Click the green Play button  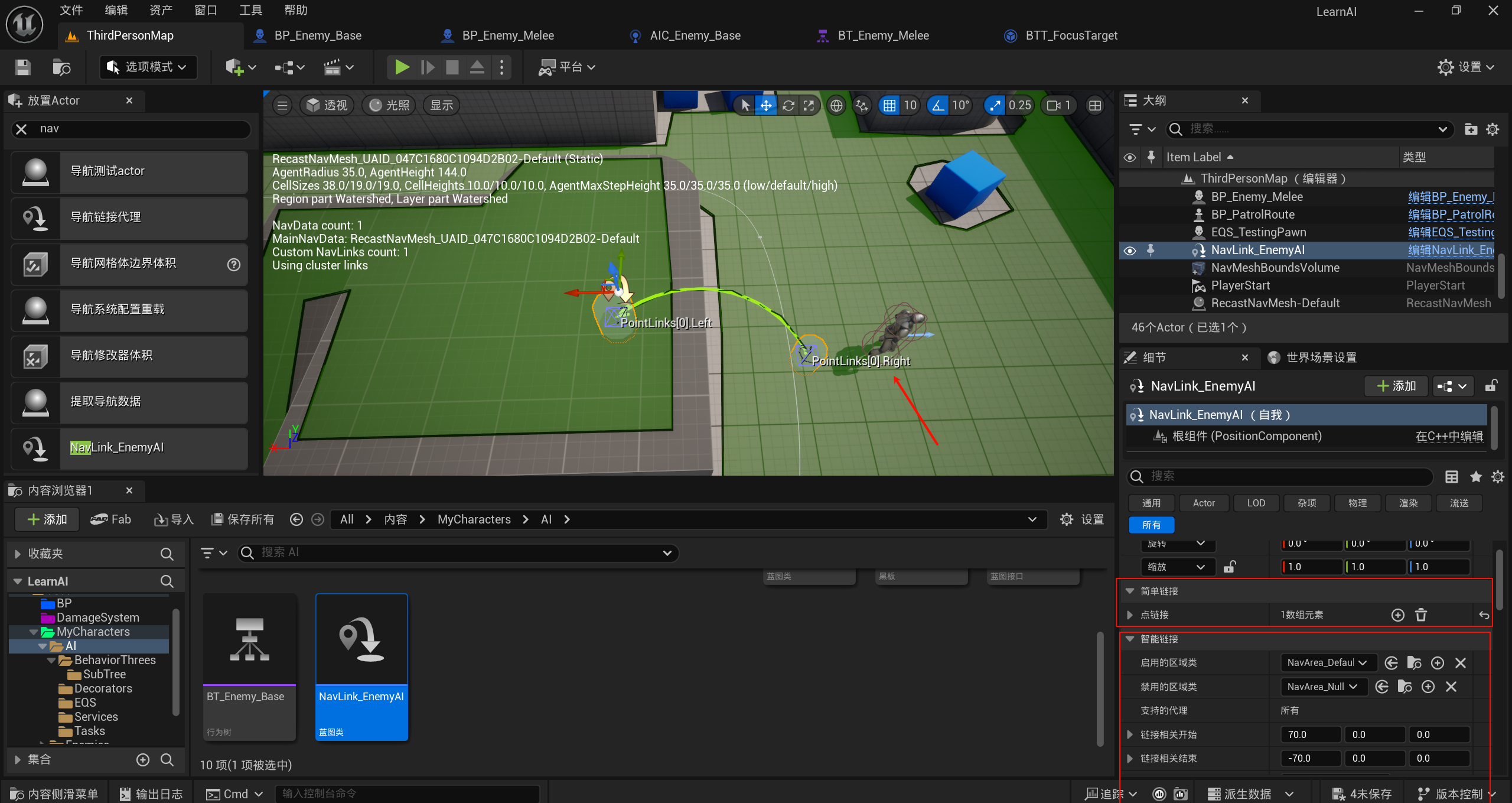(x=402, y=67)
